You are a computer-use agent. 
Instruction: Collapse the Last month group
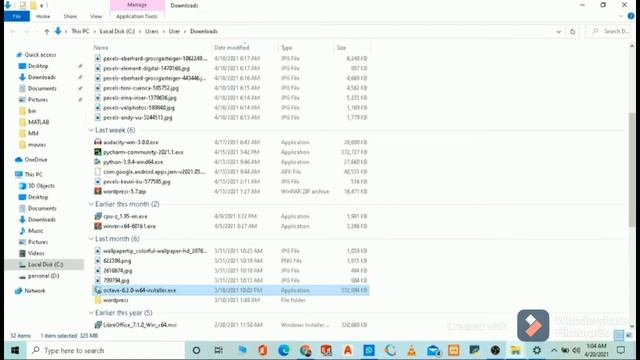pos(91,239)
